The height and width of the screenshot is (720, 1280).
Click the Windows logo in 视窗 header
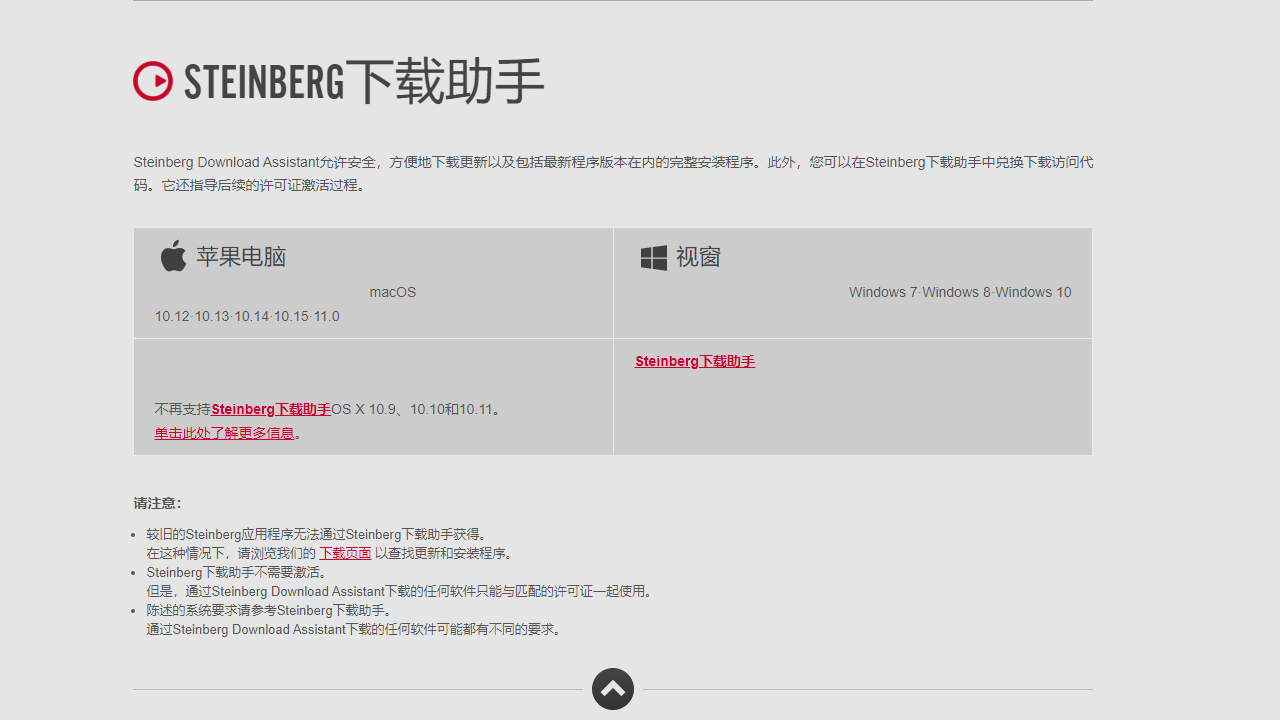[653, 257]
